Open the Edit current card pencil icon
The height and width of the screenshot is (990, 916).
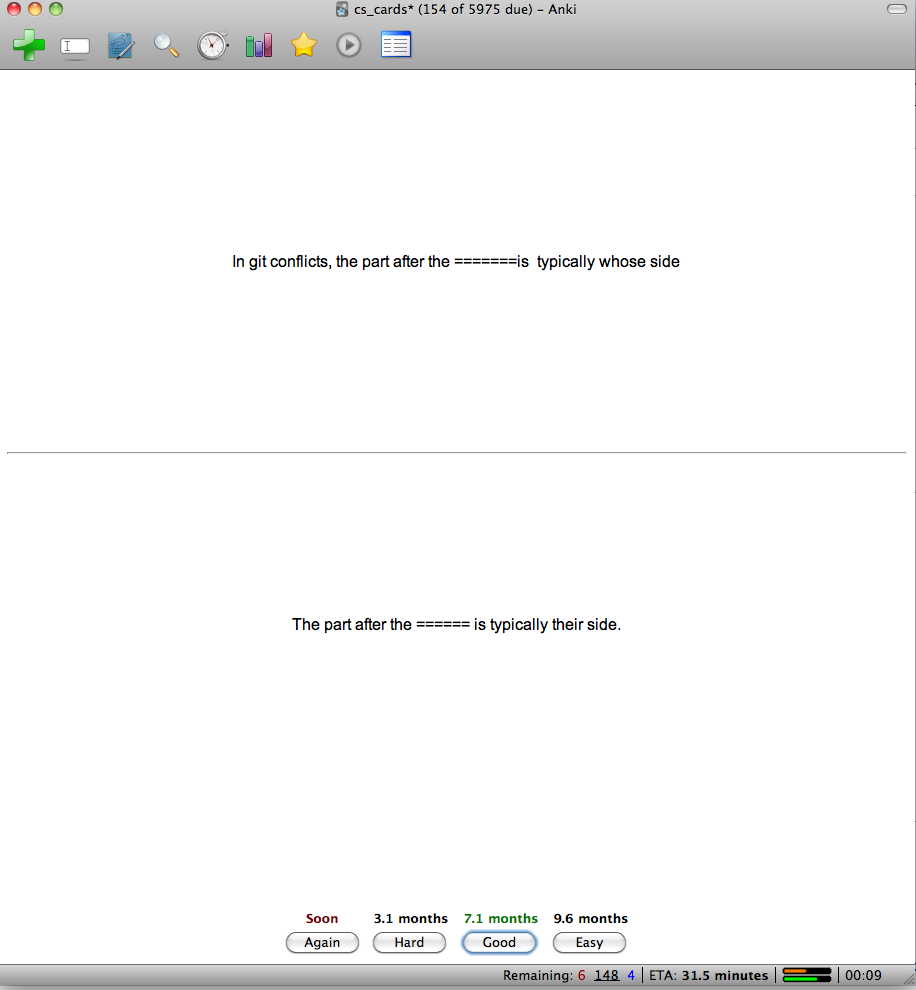coord(121,46)
